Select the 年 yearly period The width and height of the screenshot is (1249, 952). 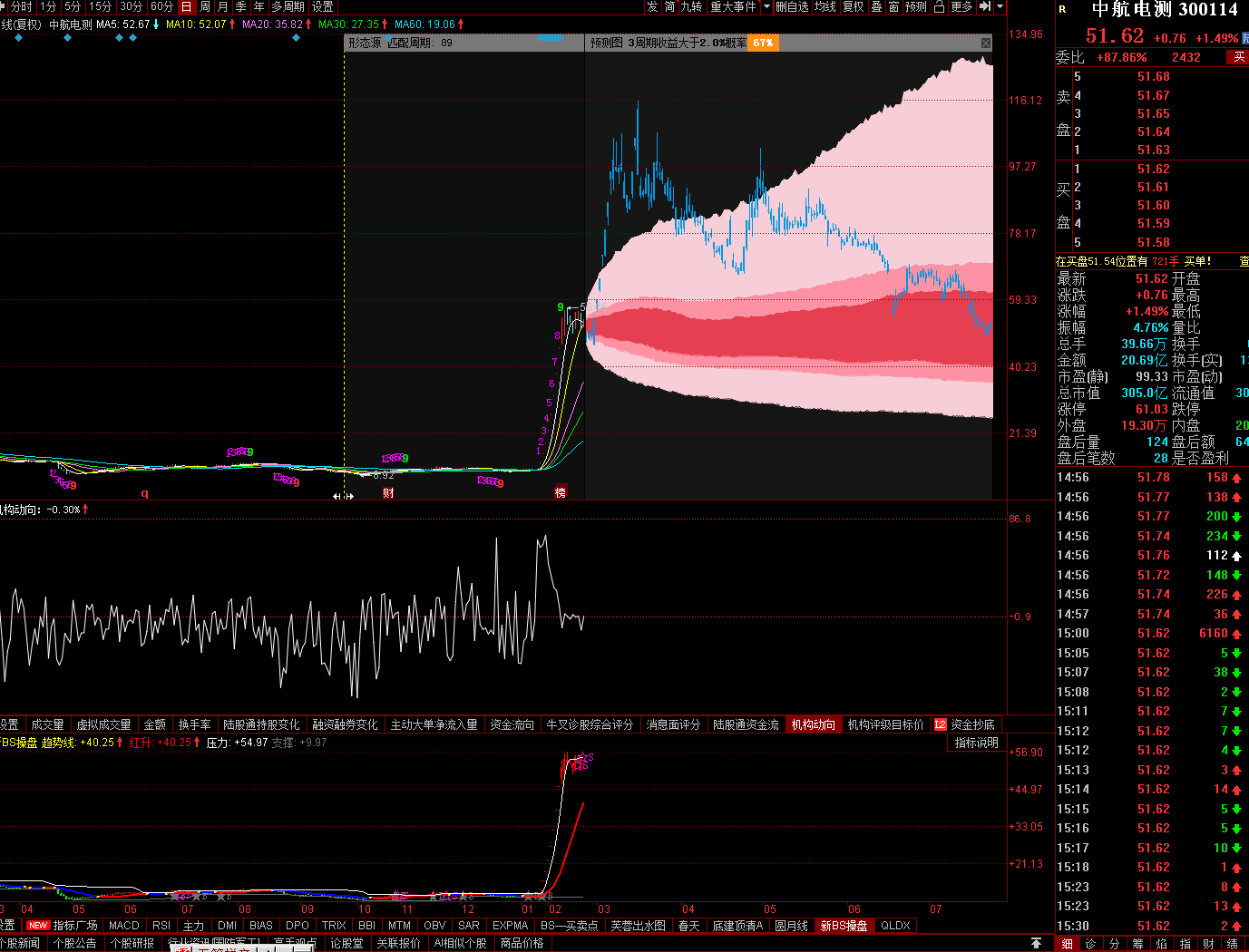click(x=259, y=6)
